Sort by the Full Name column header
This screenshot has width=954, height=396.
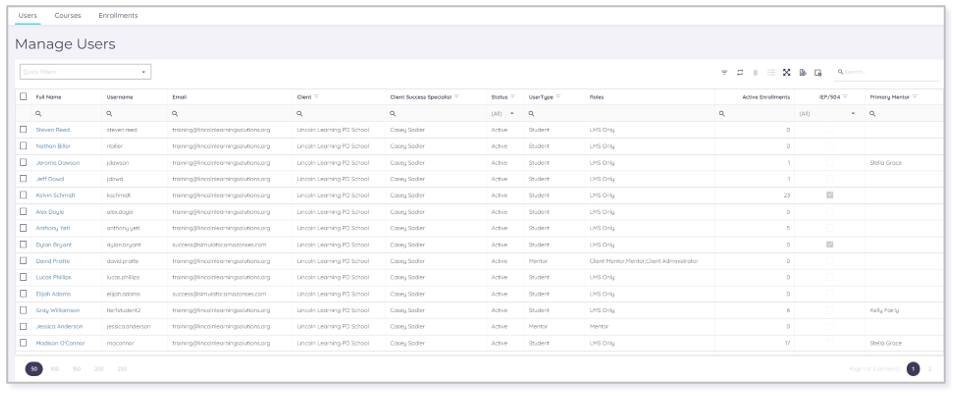(49, 97)
